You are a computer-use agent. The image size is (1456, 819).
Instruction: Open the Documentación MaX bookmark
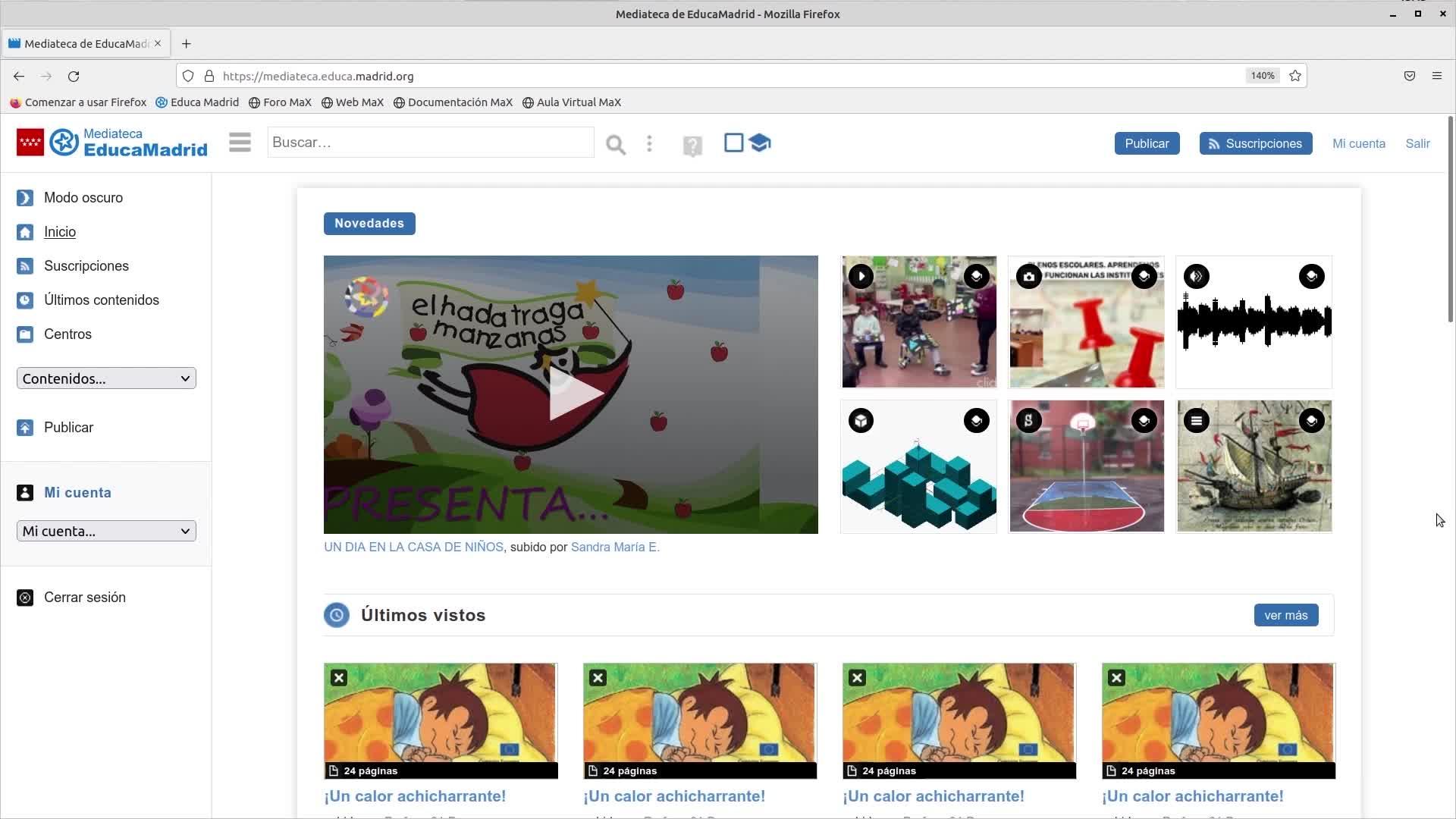pos(453,102)
